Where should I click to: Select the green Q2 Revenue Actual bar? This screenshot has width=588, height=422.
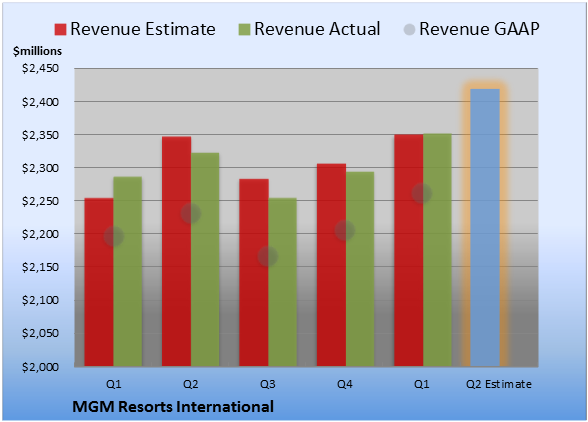205,260
